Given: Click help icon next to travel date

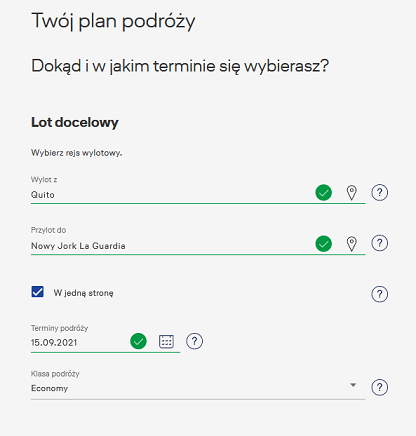Looking at the screenshot, I should tap(194, 341).
